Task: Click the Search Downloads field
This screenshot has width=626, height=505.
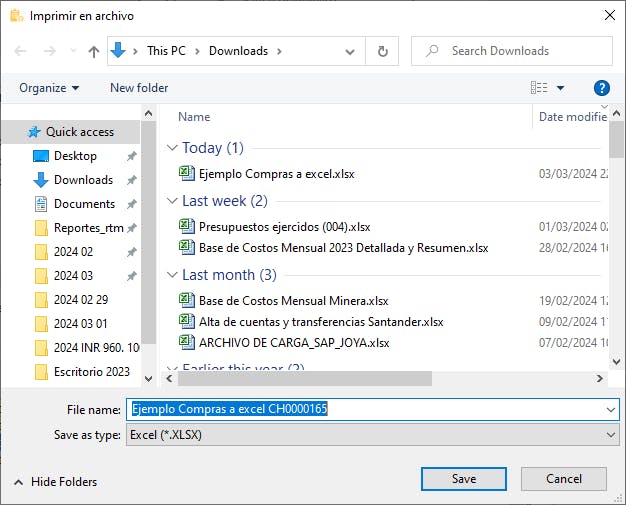Action: point(512,51)
